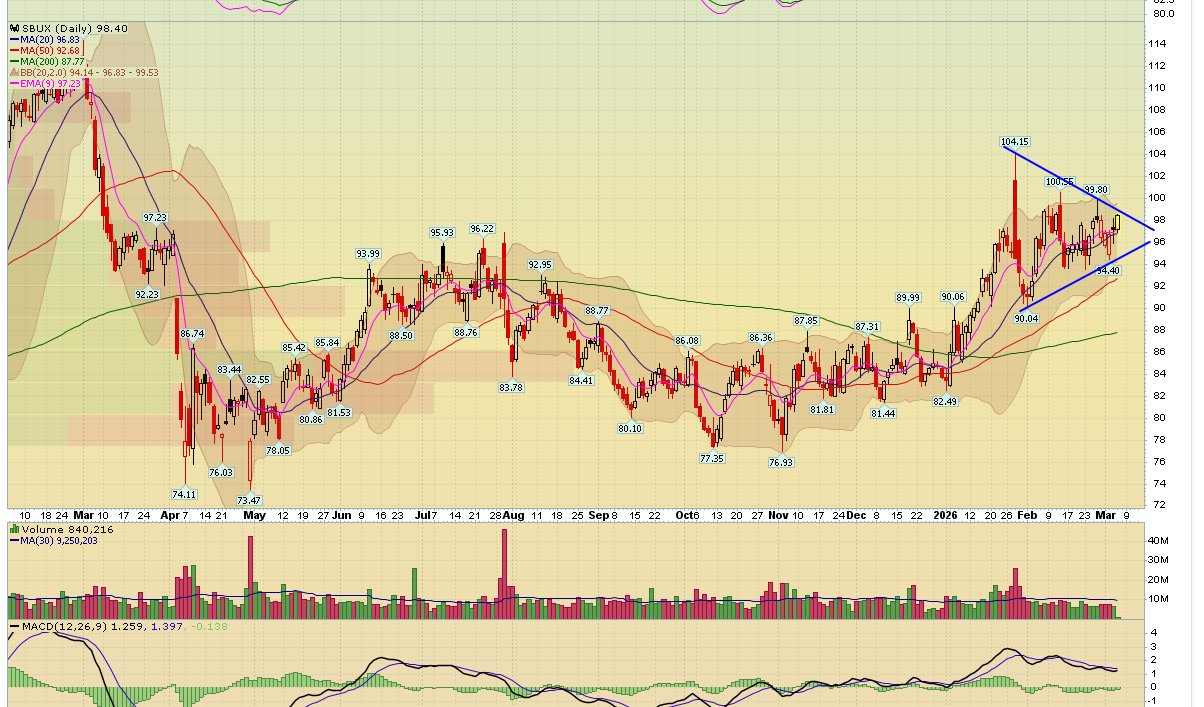1204x707 pixels.
Task: Click the Aug month marker on date axis
Action: click(513, 515)
